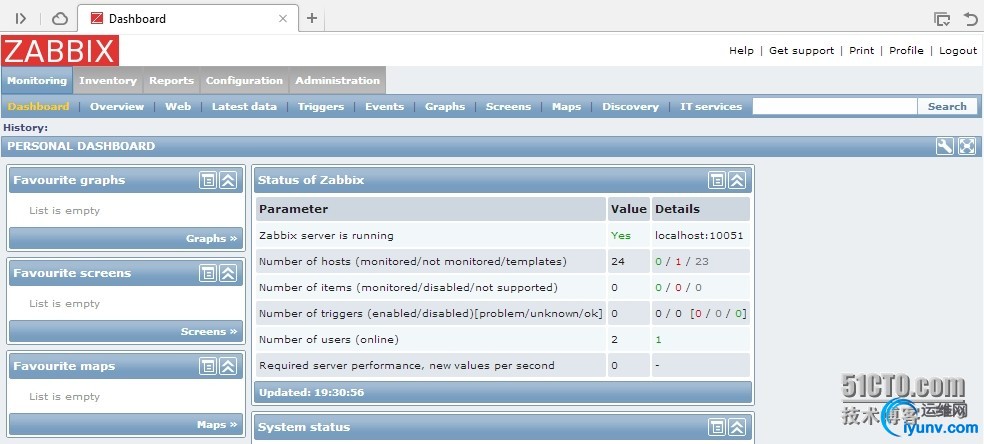This screenshot has width=984, height=444.
Task: Click 'Required server performance' row text
Action: (x=407, y=365)
